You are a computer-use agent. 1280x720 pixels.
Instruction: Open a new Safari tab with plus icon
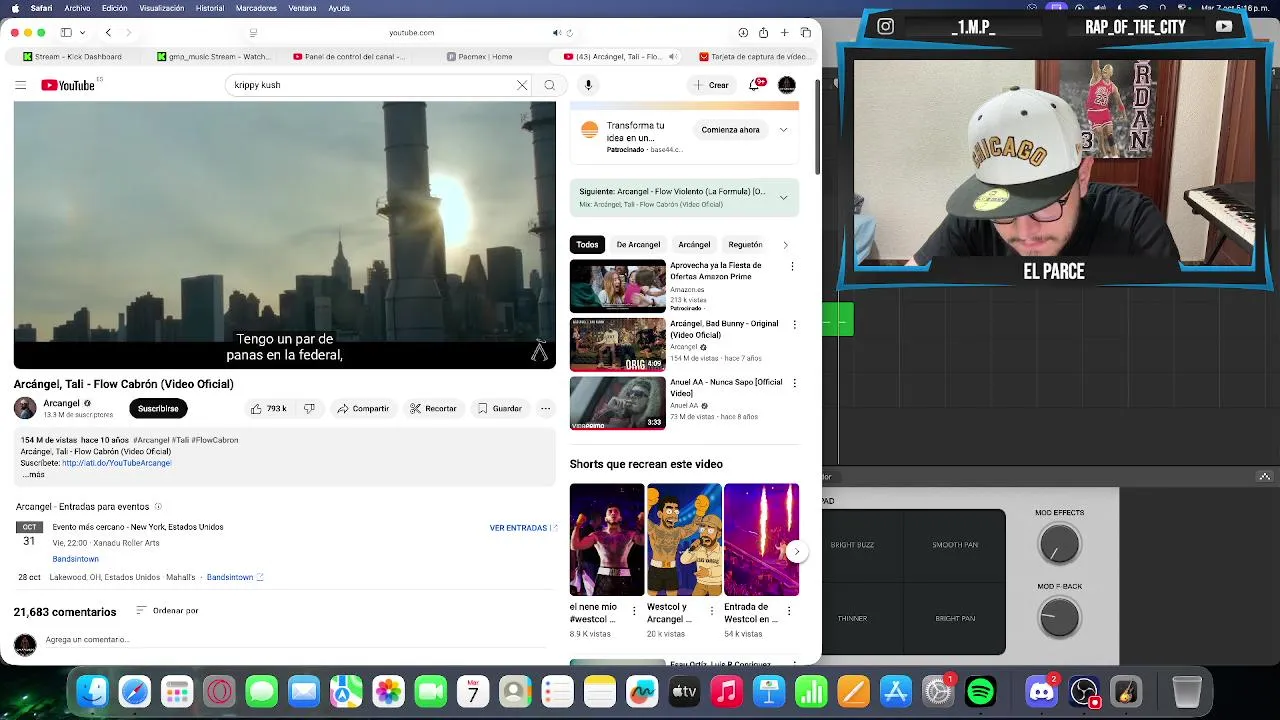(x=785, y=32)
